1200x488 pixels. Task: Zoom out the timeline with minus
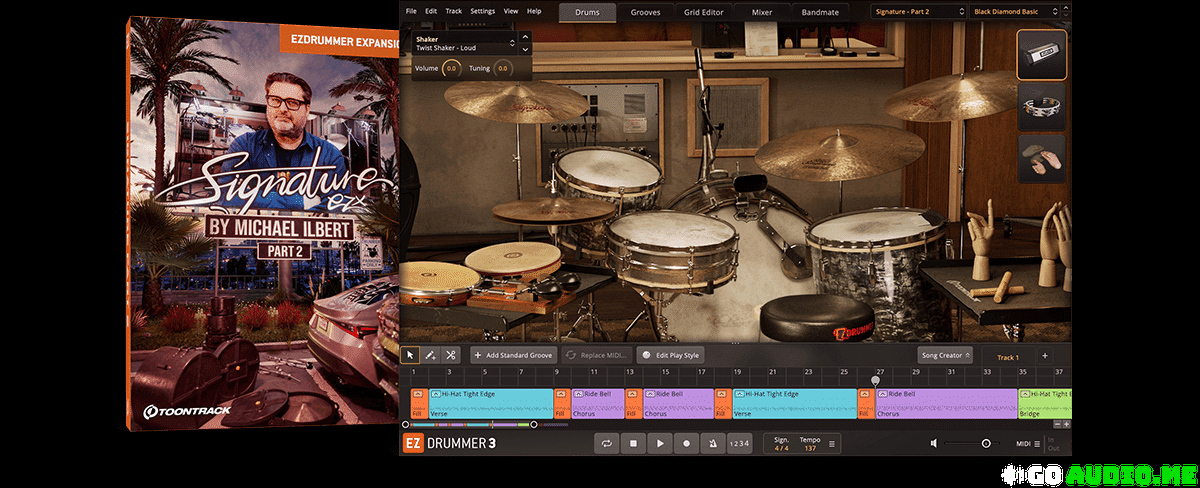1055,424
